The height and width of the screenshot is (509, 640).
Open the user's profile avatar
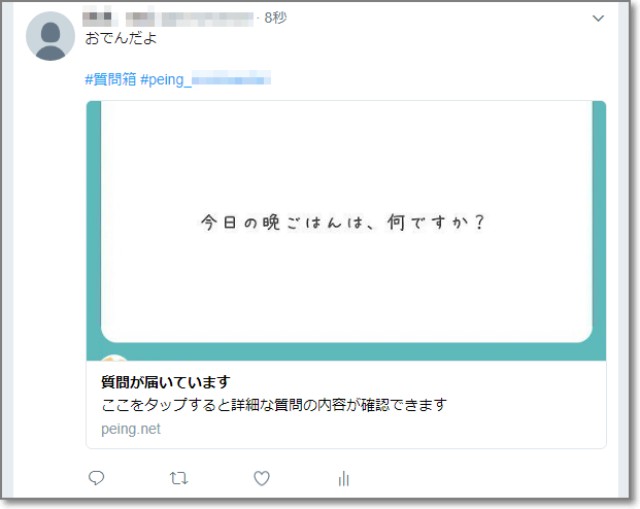coord(50,36)
